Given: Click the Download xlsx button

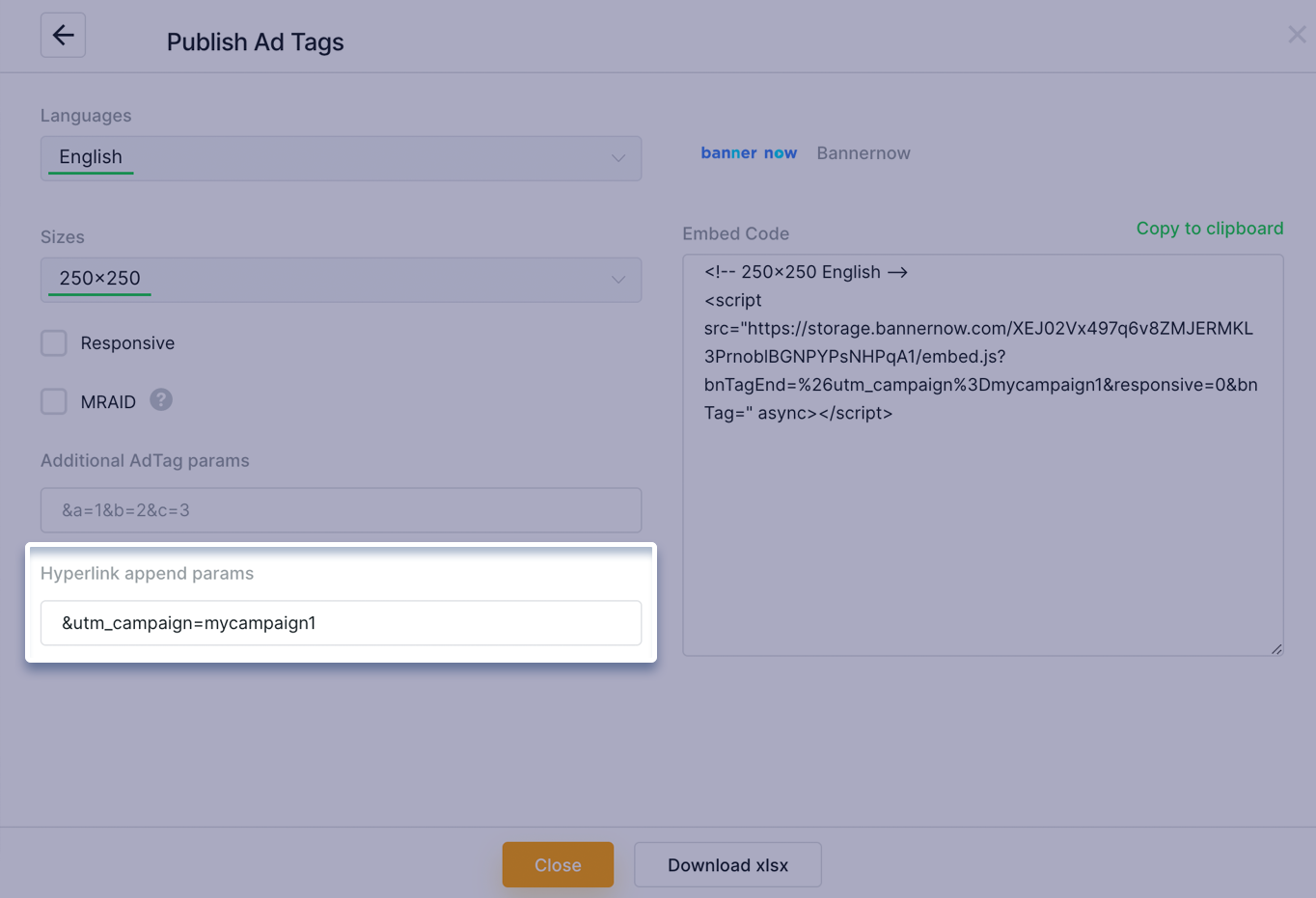Looking at the screenshot, I should 727,864.
